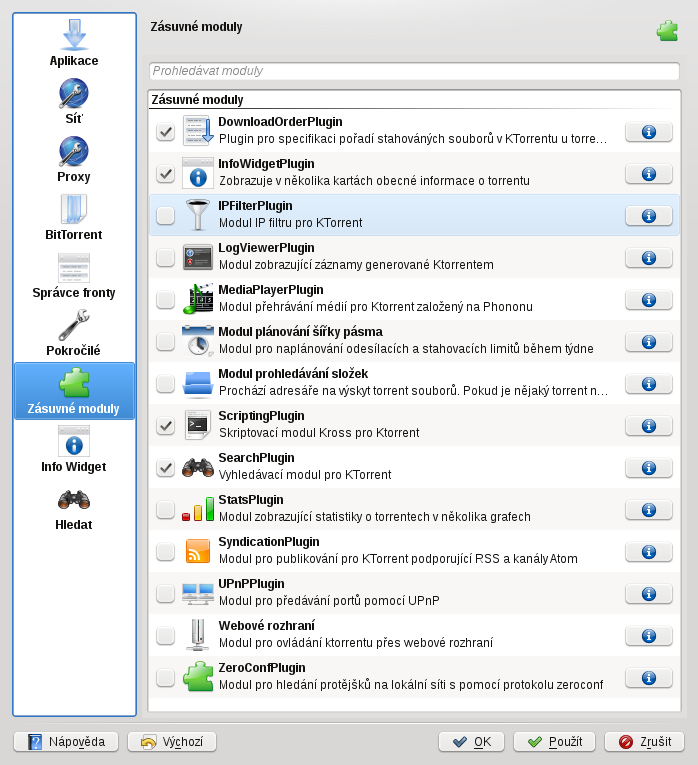Show info about Modul plánování šířky pásma

(649, 342)
